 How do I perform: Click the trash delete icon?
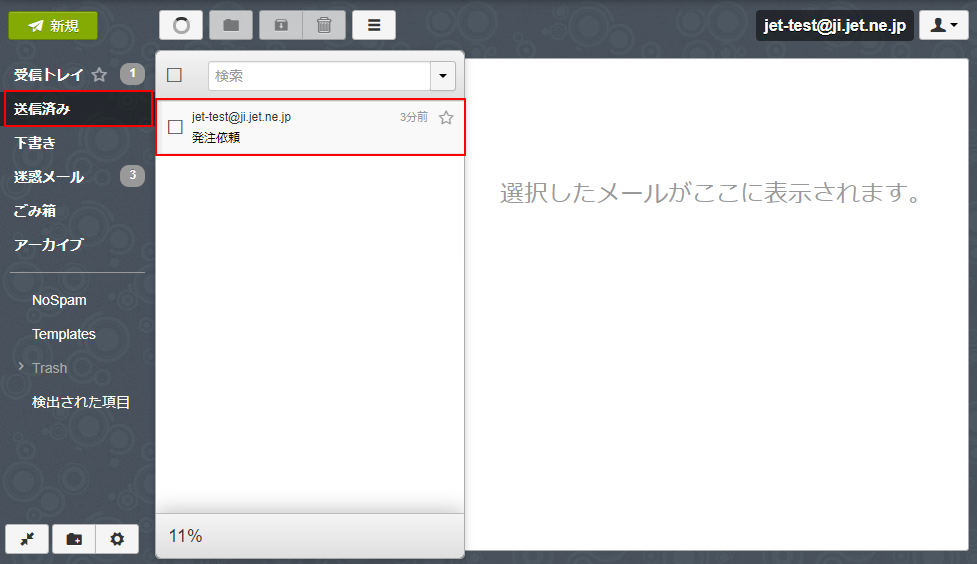pyautogui.click(x=324, y=25)
